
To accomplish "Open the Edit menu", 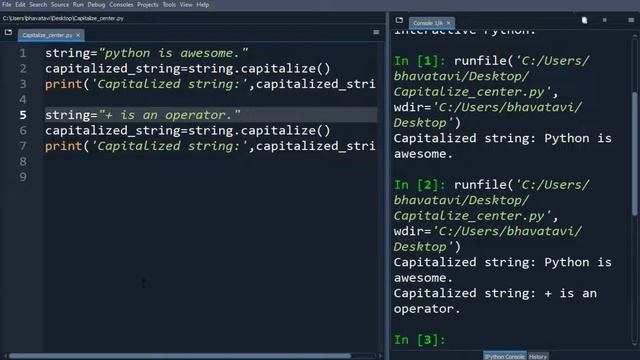I will click(20, 5).
